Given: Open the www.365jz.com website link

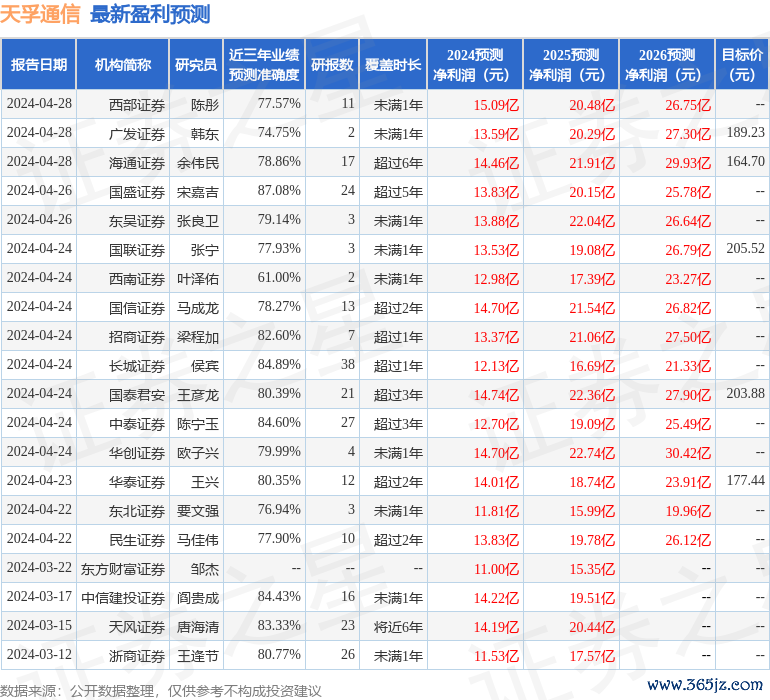Looking at the screenshot, I should pos(705,684).
